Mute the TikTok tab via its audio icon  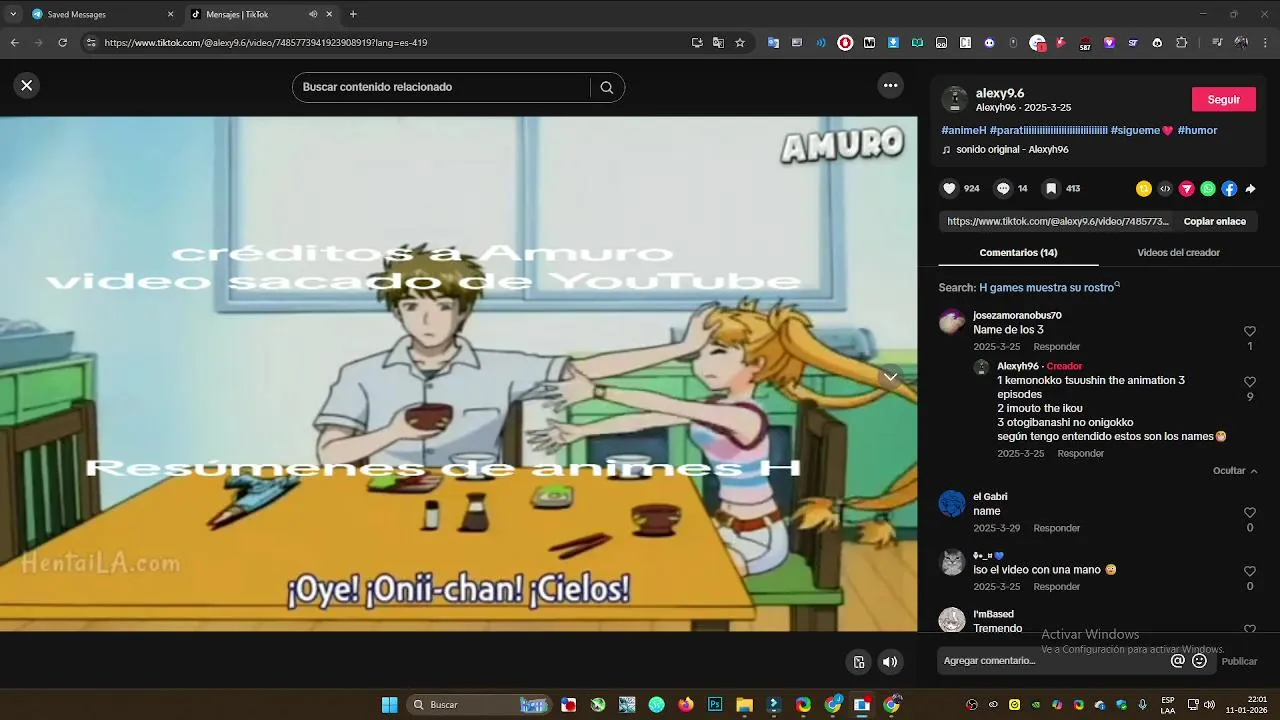(x=313, y=14)
